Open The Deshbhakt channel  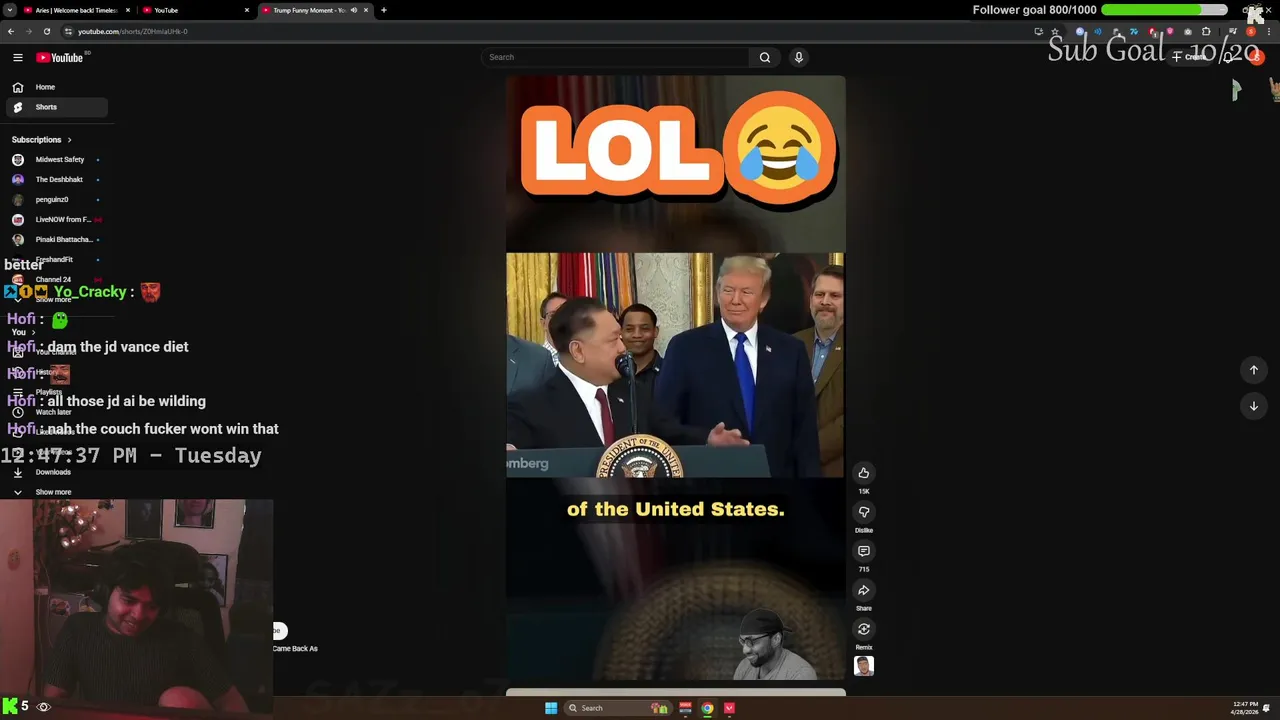(56, 180)
